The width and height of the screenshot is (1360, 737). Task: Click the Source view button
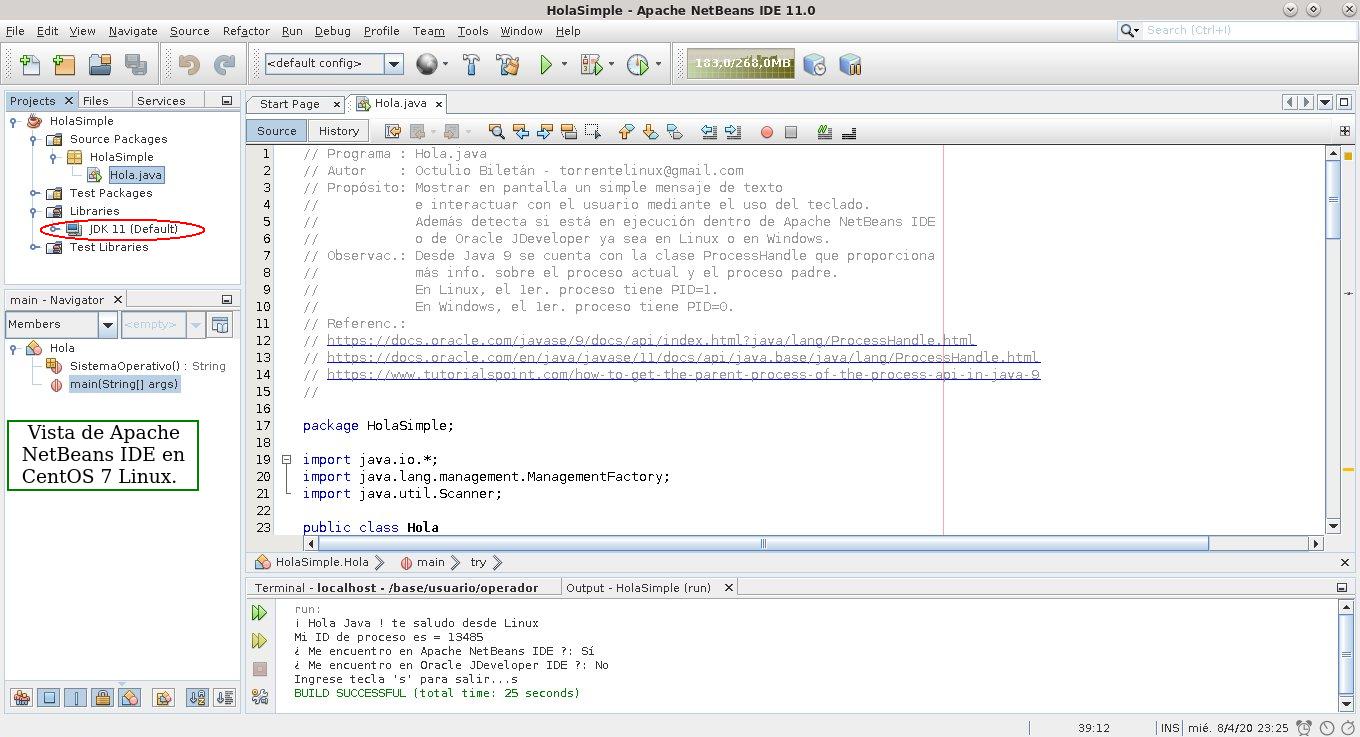click(276, 131)
